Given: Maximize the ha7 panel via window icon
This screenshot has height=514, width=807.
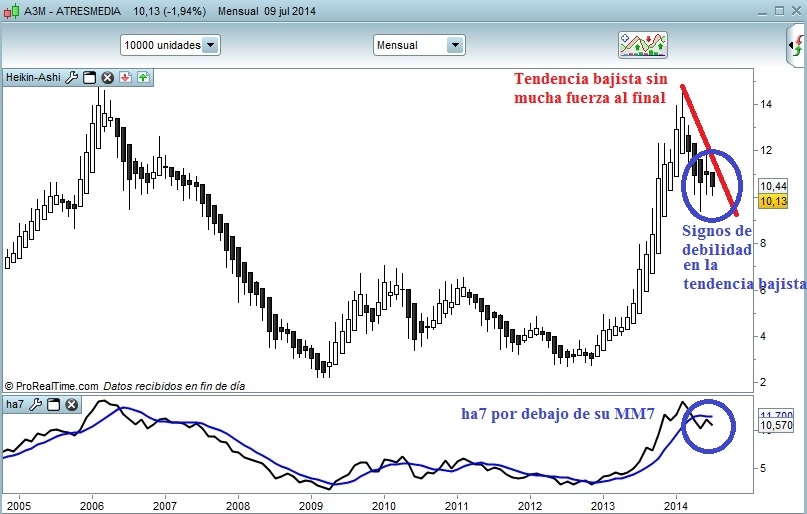Looking at the screenshot, I should pos(54,404).
